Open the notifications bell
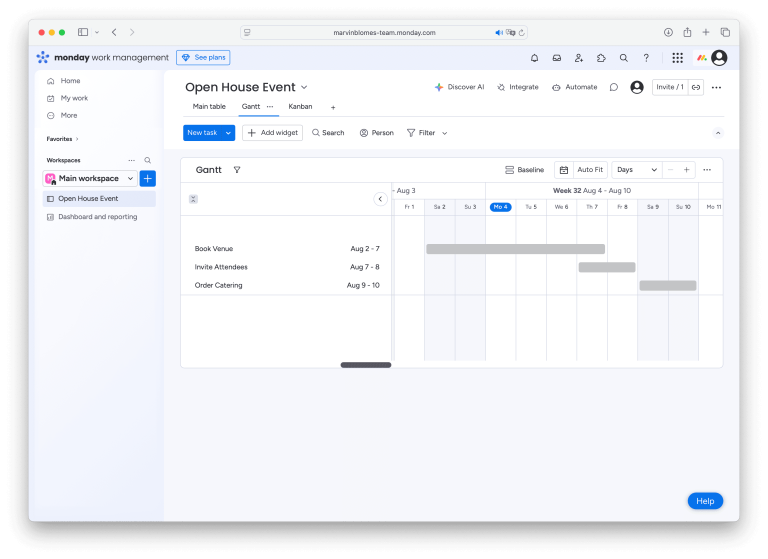Image resolution: width=768 pixels, height=559 pixels. [534, 58]
